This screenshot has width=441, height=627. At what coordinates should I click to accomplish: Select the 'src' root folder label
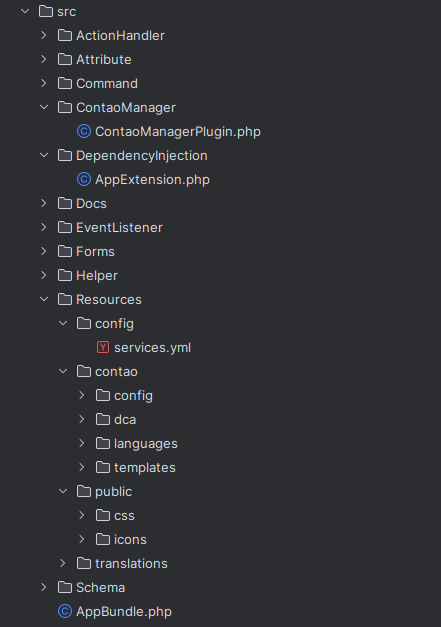[x=66, y=12]
